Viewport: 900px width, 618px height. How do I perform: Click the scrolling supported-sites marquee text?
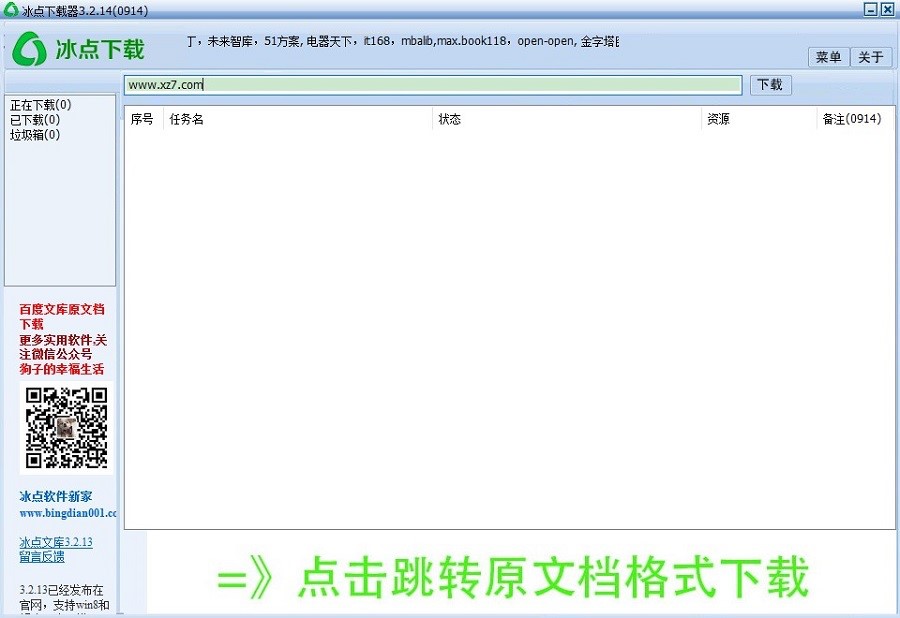[402, 41]
